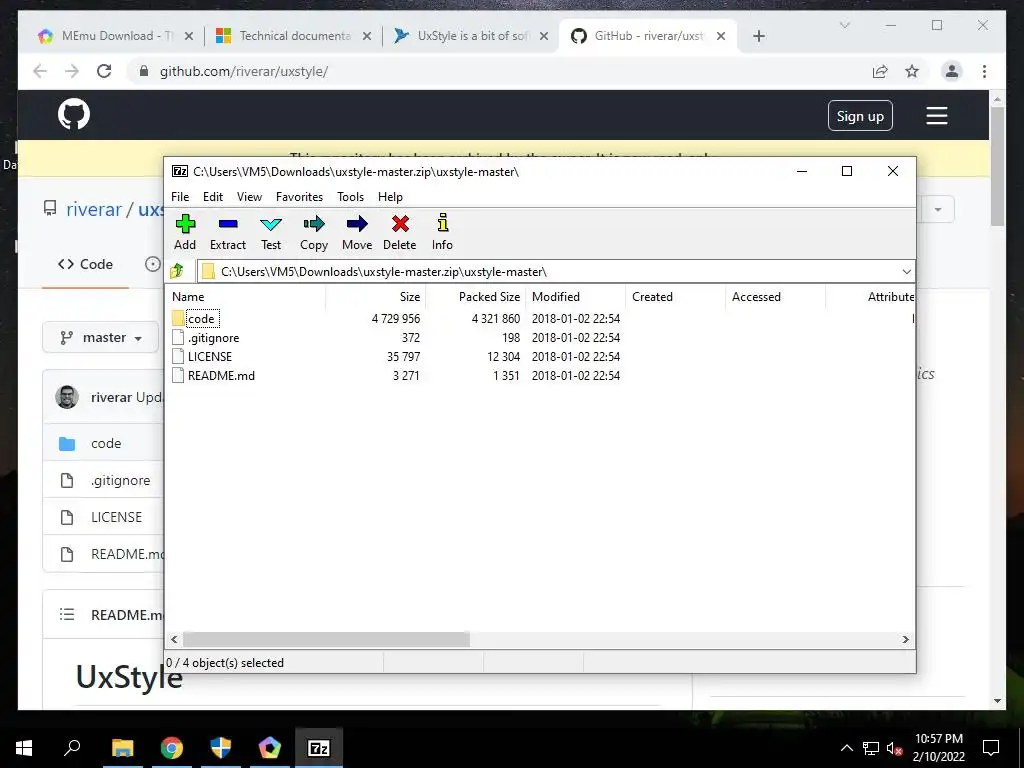Click the left arrow of 7-Zip horizontal scrollbar

point(174,639)
